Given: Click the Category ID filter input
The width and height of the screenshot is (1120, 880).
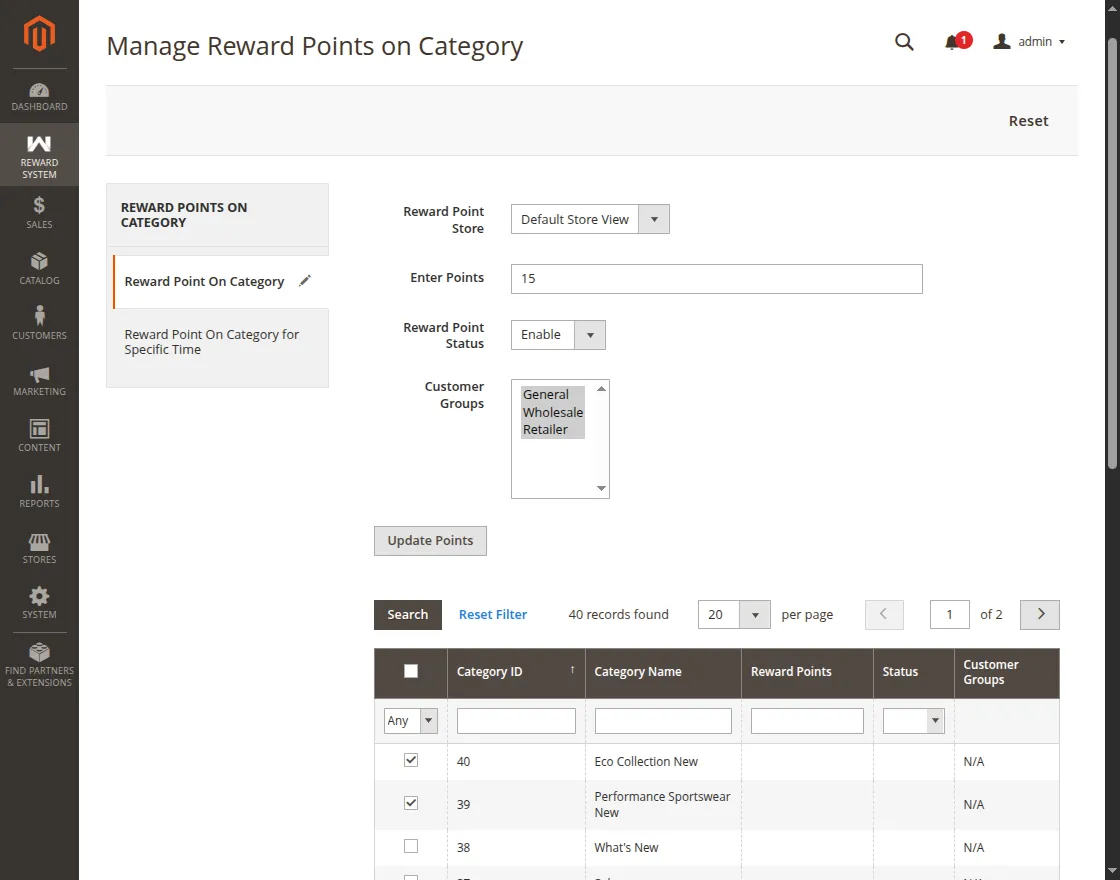Looking at the screenshot, I should pyautogui.click(x=516, y=721).
